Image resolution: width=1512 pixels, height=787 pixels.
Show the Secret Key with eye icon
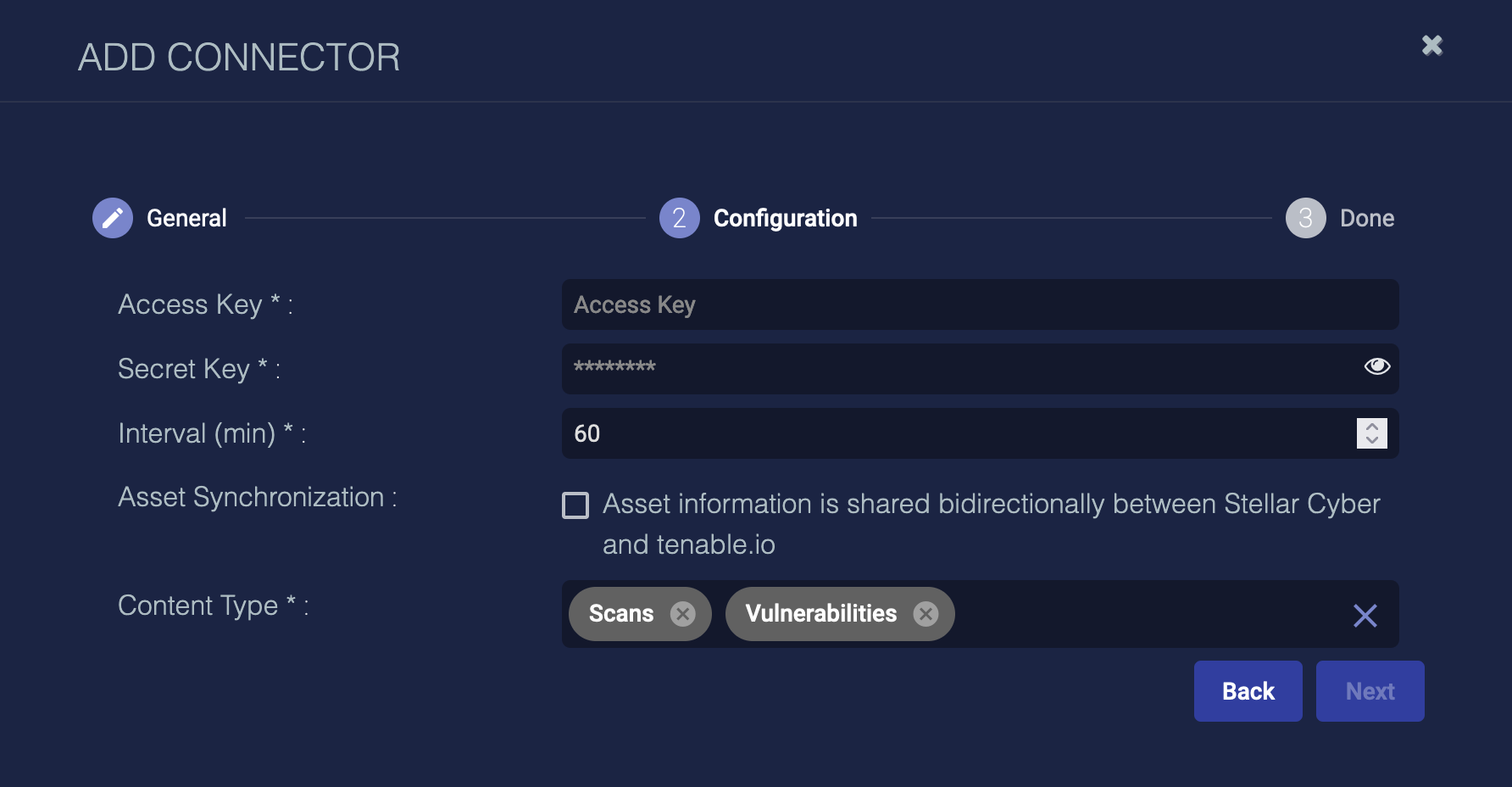1376,366
